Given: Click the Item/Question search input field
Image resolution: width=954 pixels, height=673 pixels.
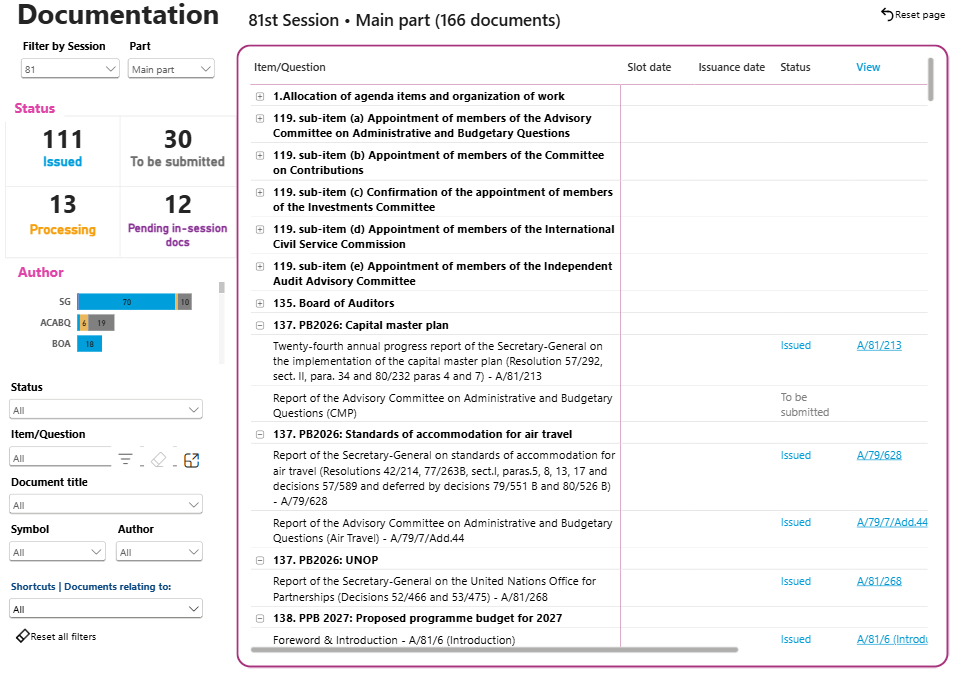Looking at the screenshot, I should (60, 458).
